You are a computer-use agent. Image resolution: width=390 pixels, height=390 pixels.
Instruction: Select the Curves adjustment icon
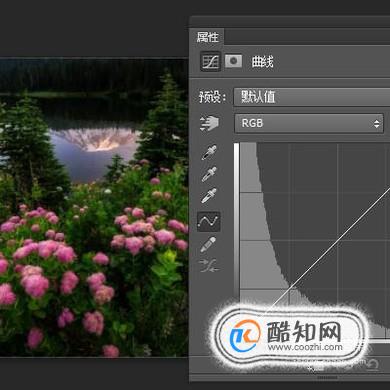click(x=210, y=61)
